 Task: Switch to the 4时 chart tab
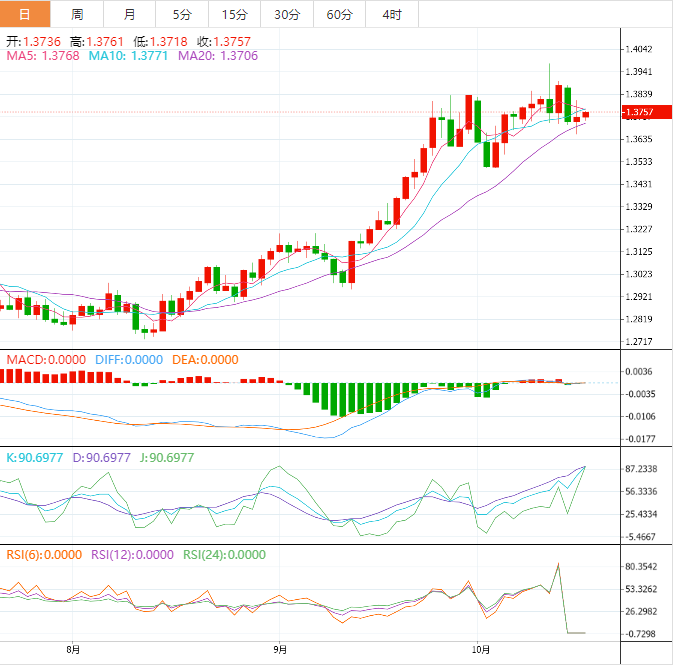(x=392, y=14)
